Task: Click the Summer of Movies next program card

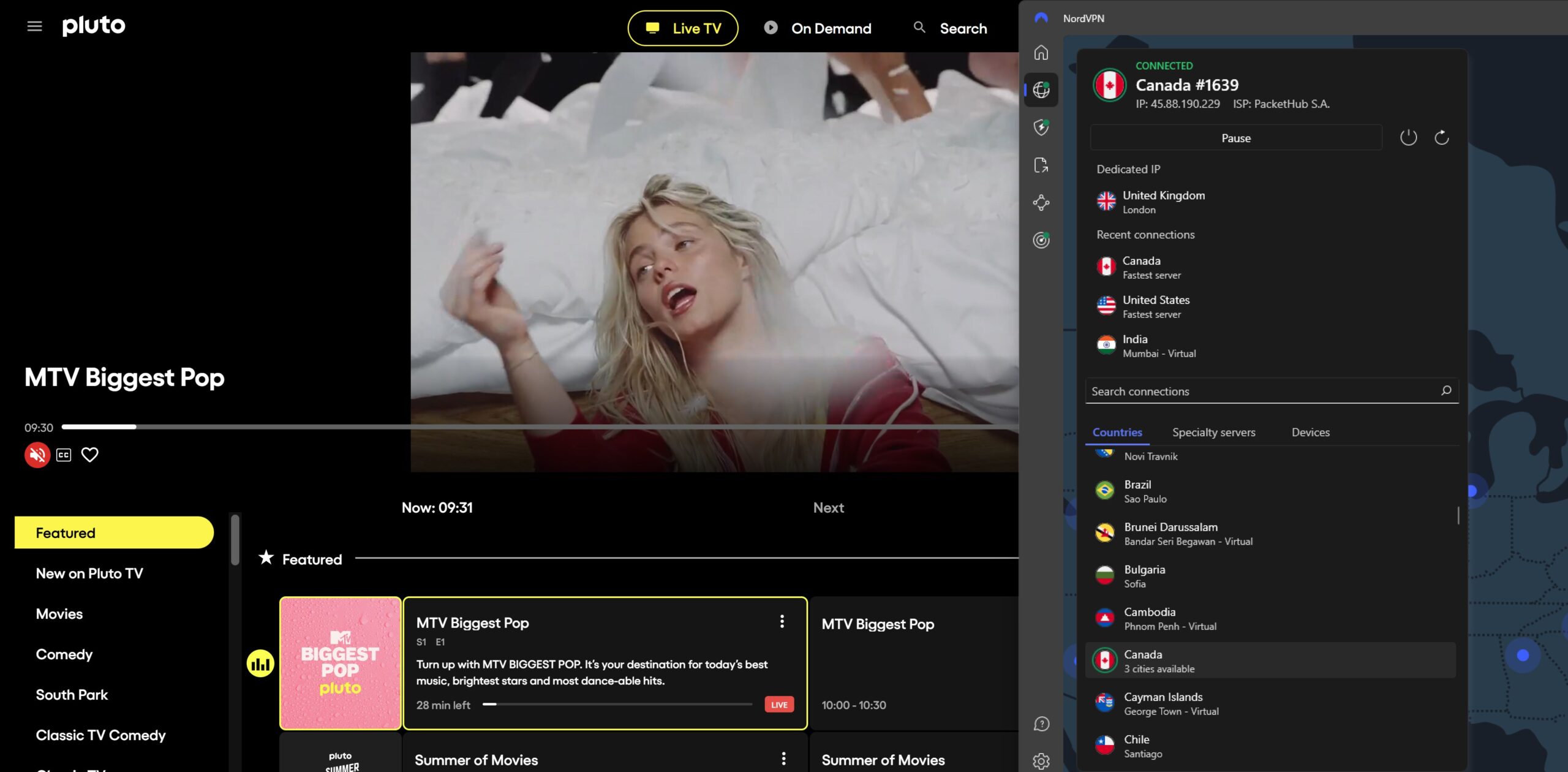Action: click(914, 753)
